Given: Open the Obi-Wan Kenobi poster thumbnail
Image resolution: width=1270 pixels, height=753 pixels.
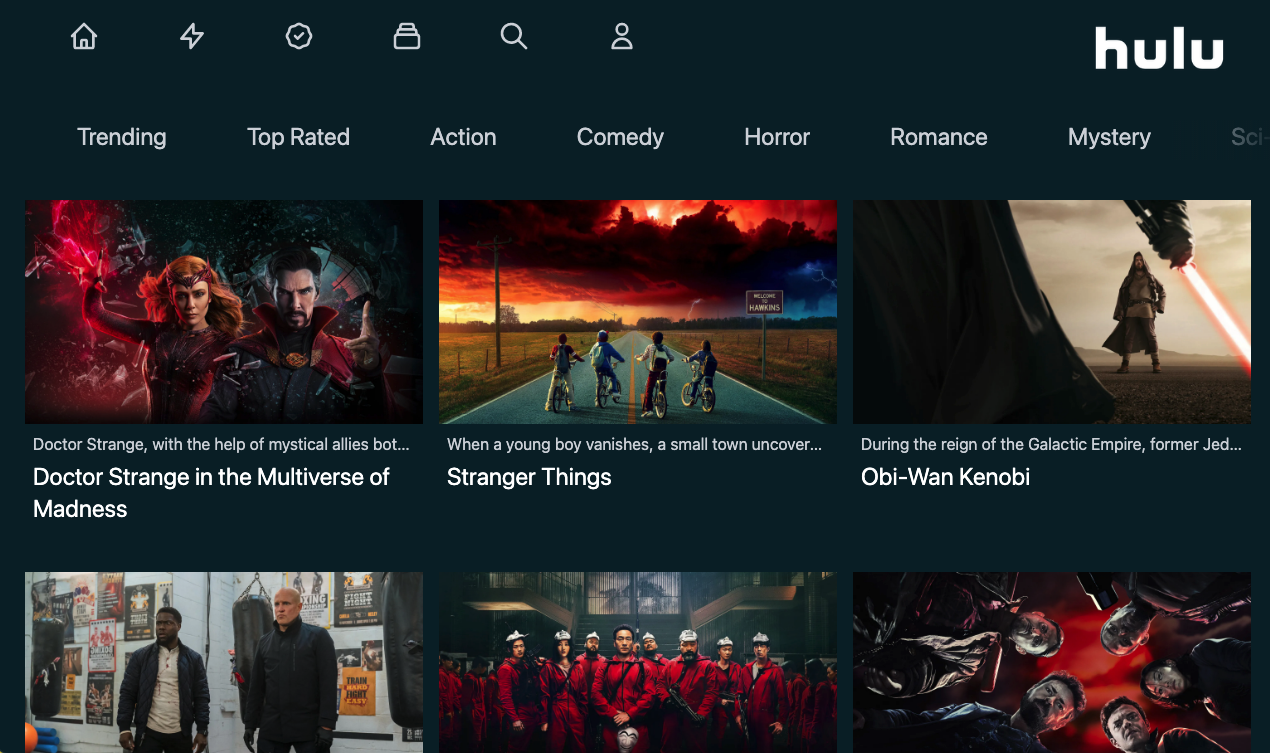Looking at the screenshot, I should (x=1052, y=312).
